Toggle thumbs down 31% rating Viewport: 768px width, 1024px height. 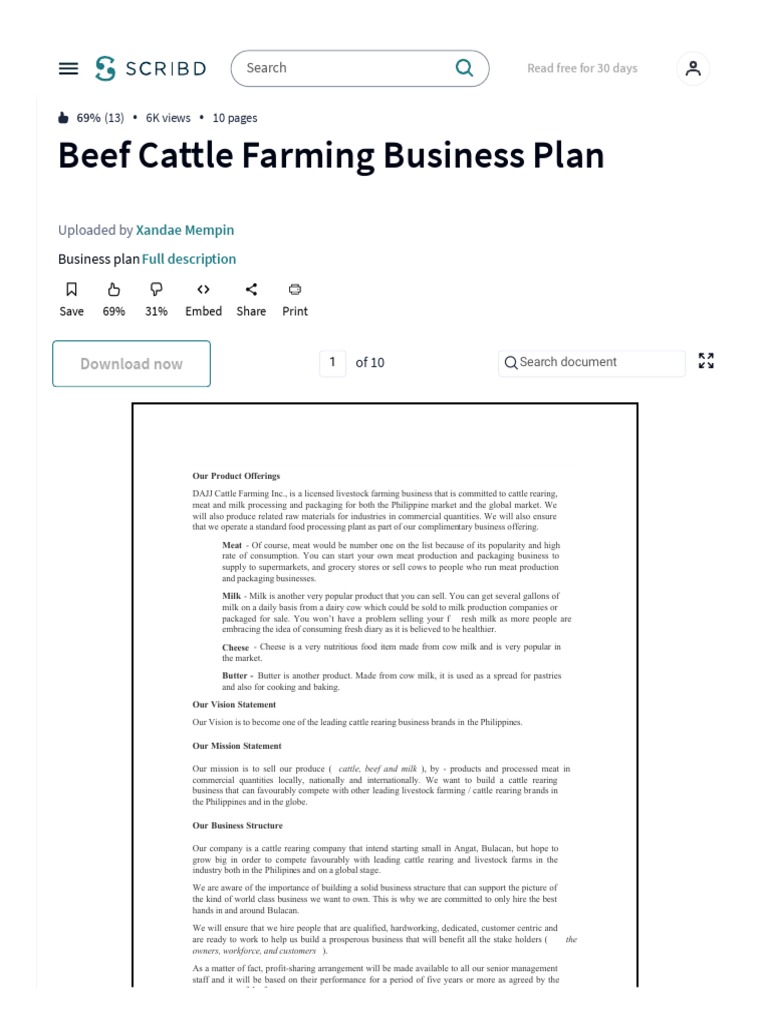coord(156,290)
